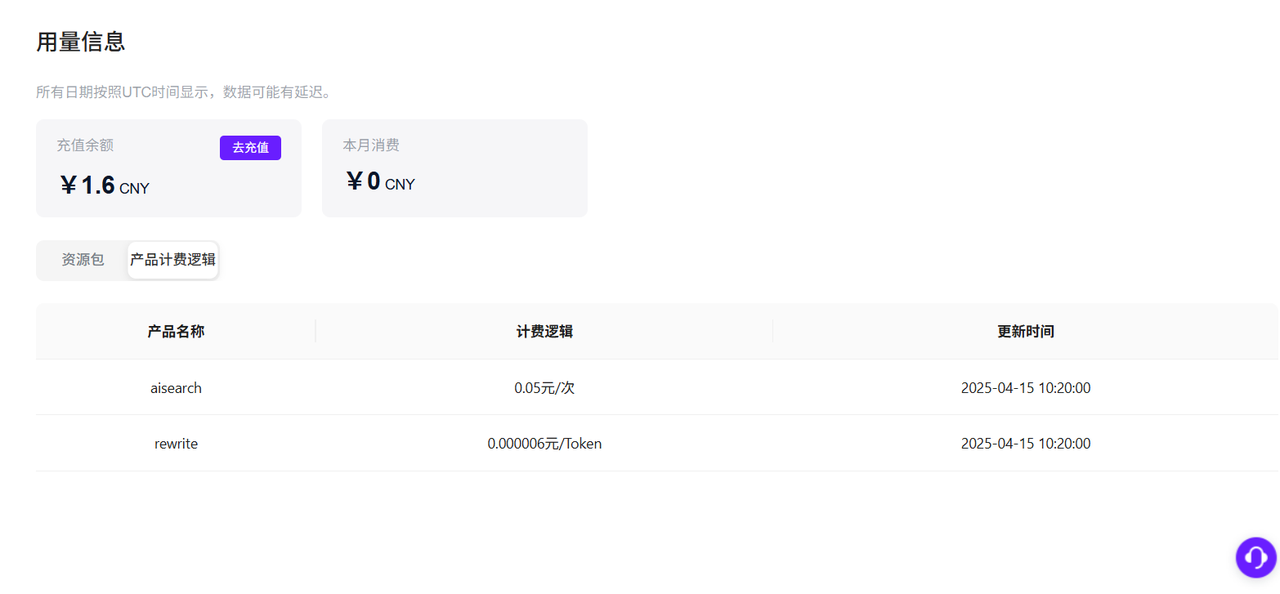Click the rewrite update time cell
Viewport: 1280px width, 594px height.
point(1025,443)
